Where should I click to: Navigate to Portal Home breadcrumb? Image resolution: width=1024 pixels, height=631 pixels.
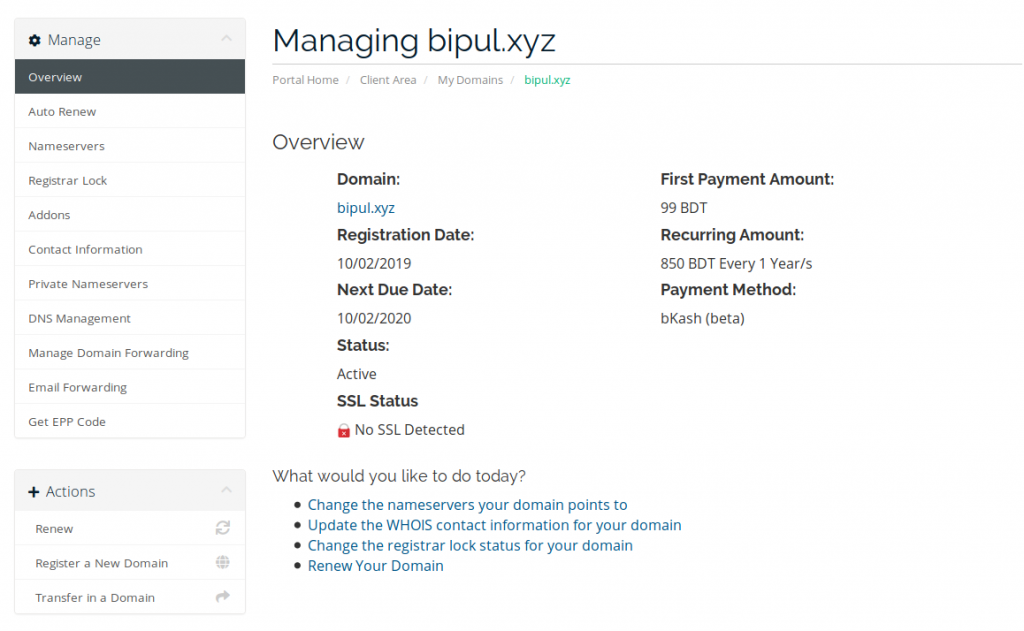coord(306,80)
